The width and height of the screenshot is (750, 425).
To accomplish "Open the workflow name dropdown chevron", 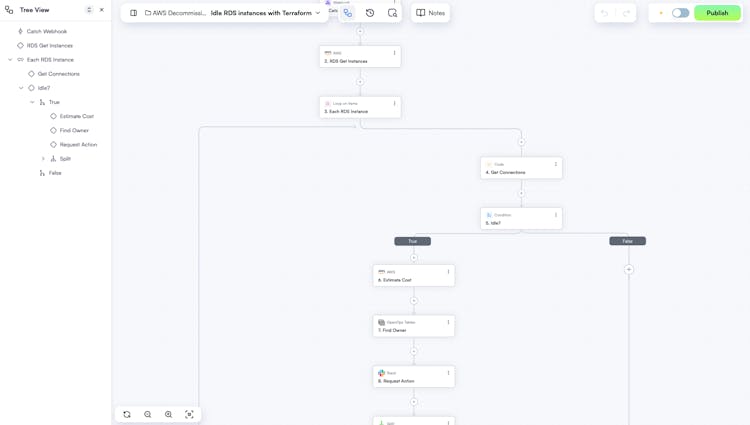I will coord(318,13).
